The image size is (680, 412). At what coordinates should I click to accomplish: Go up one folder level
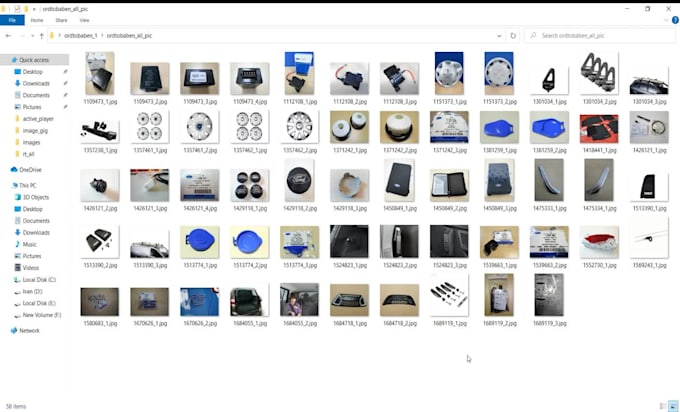(42, 36)
